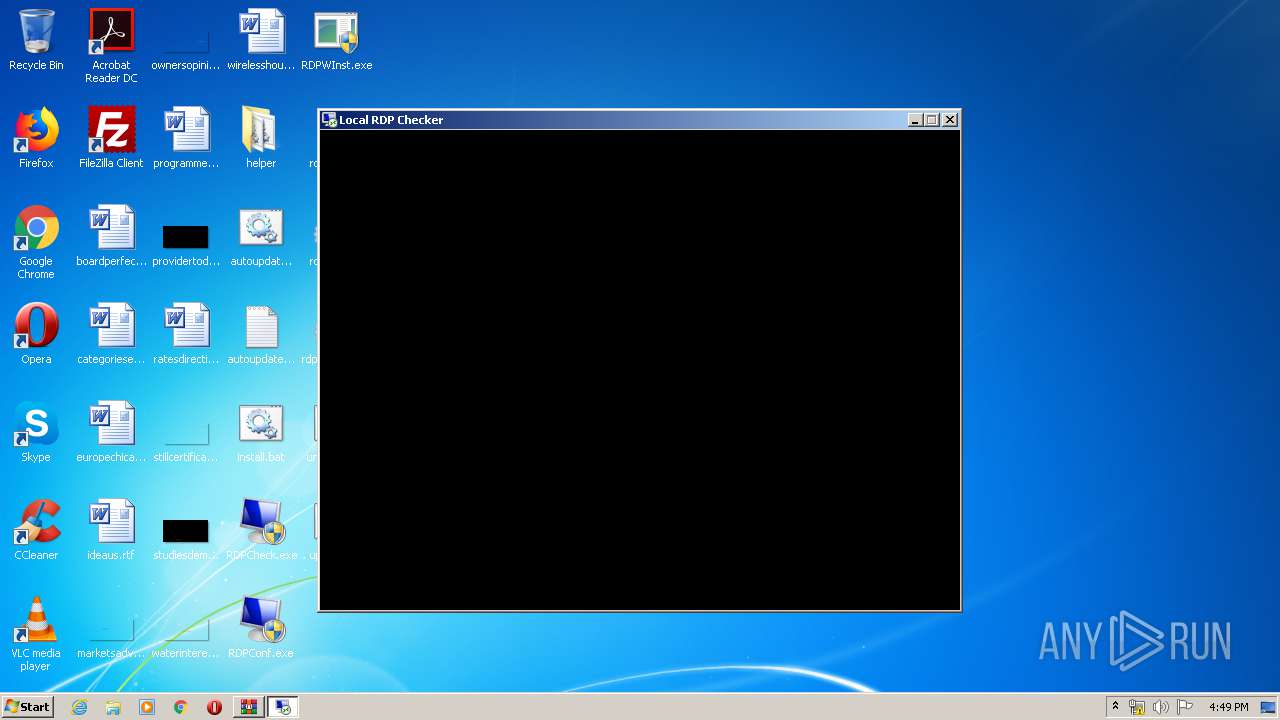This screenshot has width=1280, height=720.
Task: Select the marketsadv... desktop file
Action: coord(111,638)
